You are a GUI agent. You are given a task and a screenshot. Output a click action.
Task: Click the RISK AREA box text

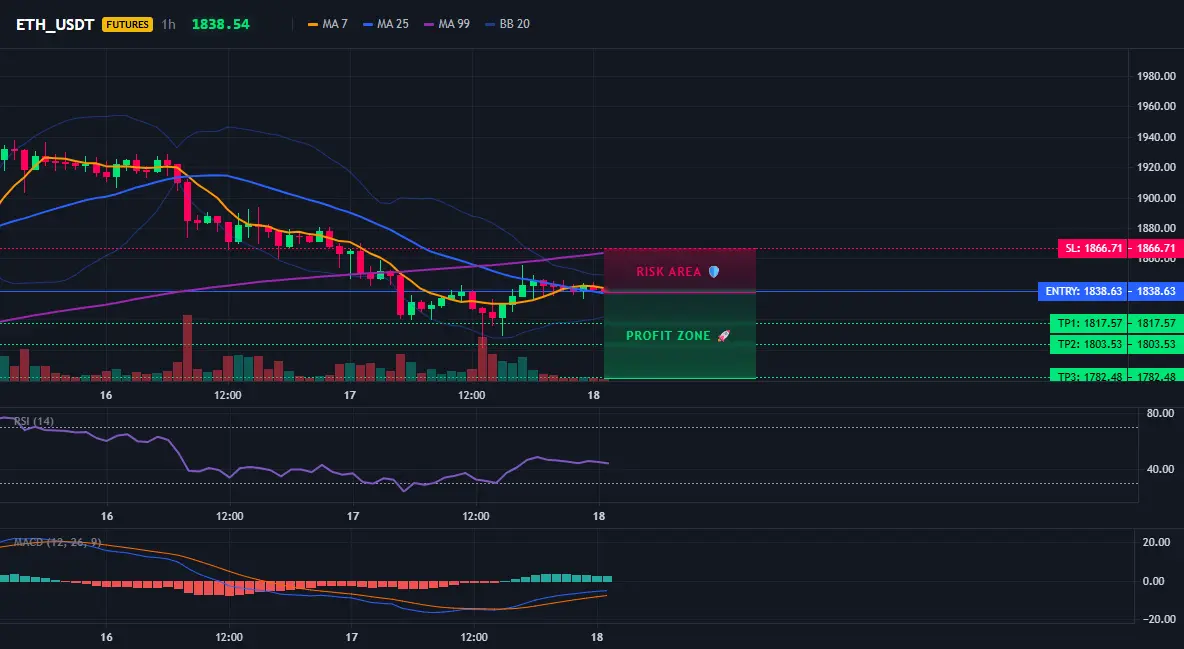(668, 271)
